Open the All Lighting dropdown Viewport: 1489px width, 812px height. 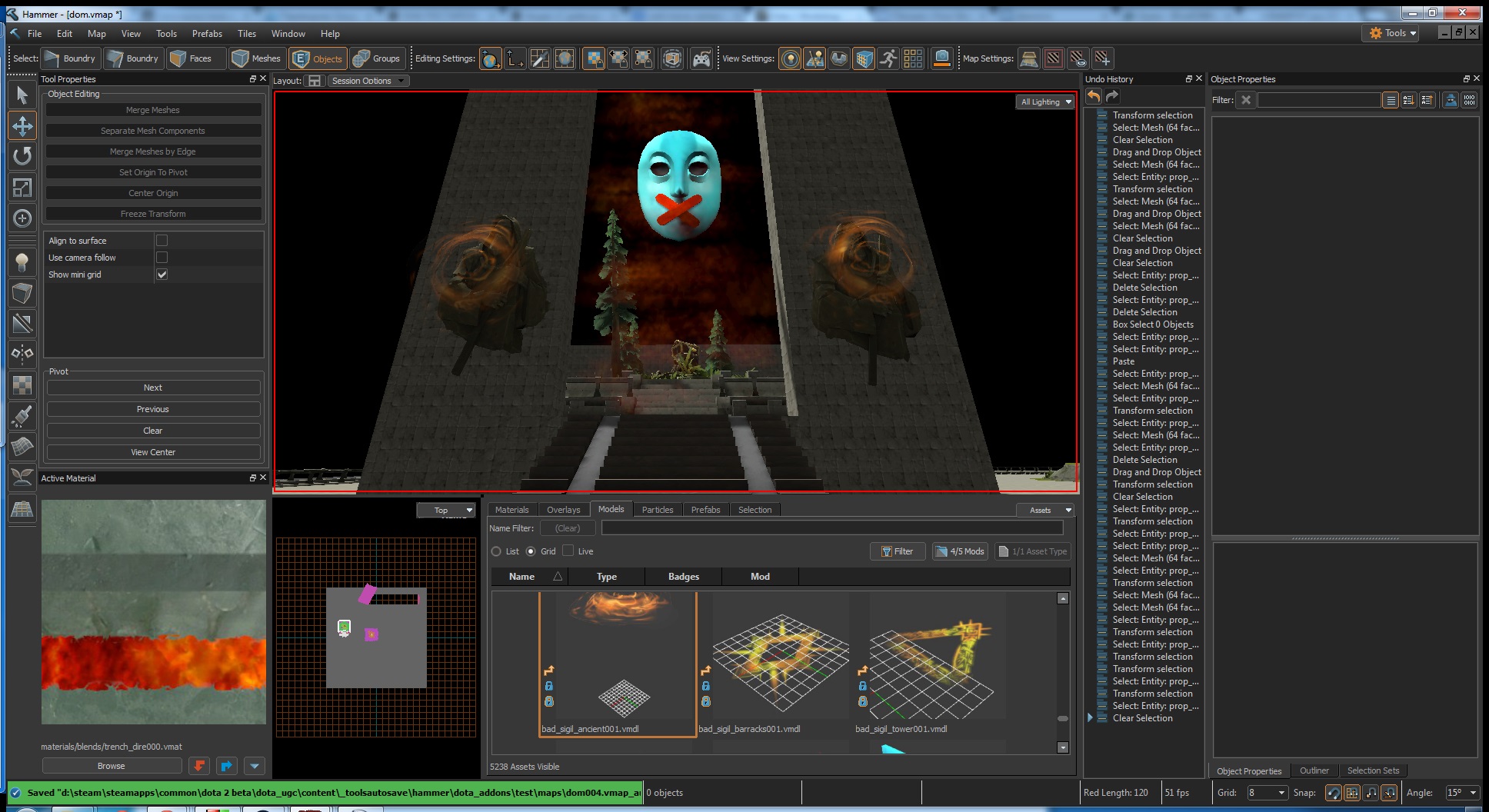tap(1045, 101)
